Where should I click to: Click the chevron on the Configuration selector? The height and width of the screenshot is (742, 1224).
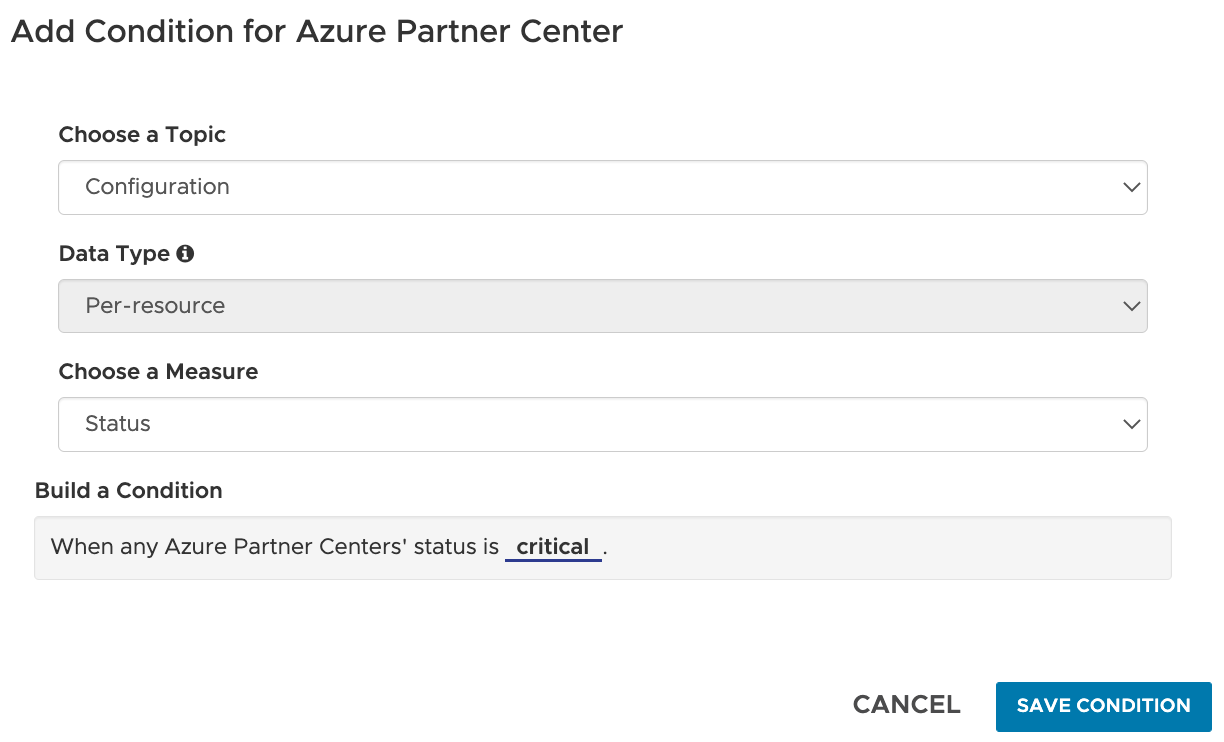point(1130,187)
